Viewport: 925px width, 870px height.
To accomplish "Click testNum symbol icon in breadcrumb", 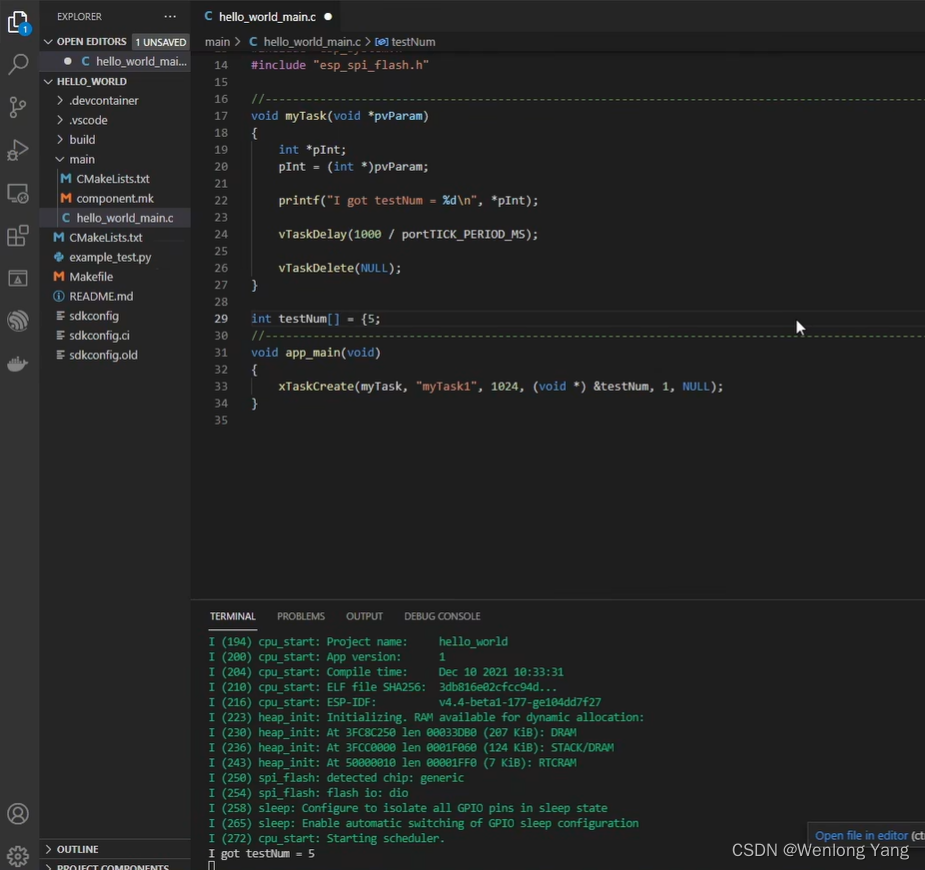I will [x=382, y=42].
